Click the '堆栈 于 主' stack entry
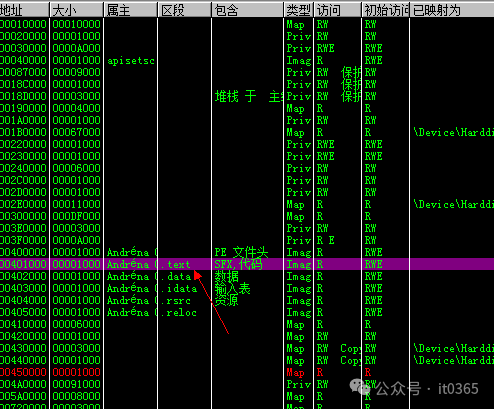The height and width of the screenshot is (409, 494). pyautogui.click(x=249, y=96)
